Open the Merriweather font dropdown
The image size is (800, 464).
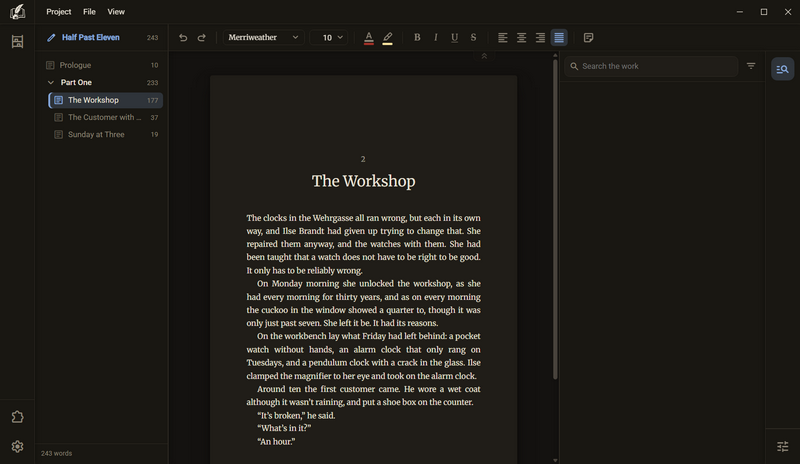(263, 37)
